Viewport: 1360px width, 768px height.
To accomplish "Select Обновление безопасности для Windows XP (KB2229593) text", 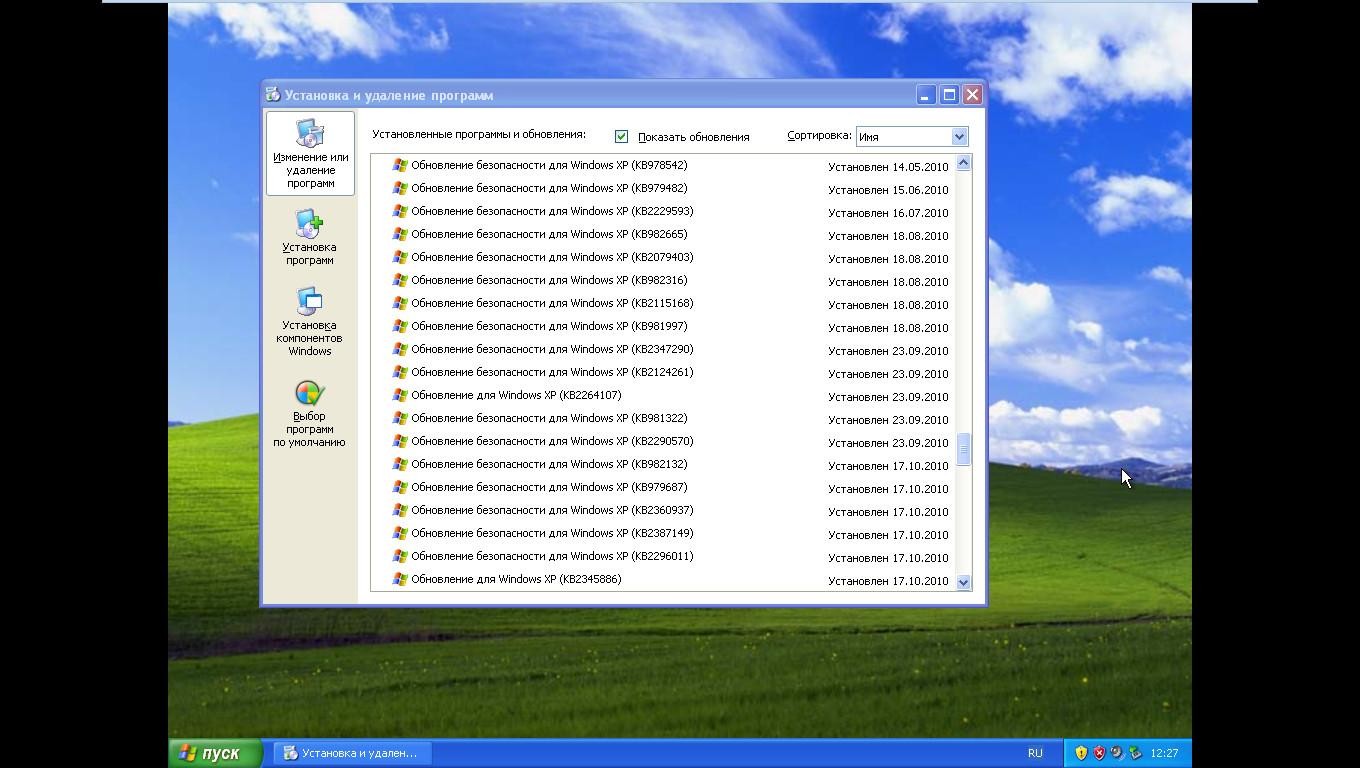I will [552, 211].
